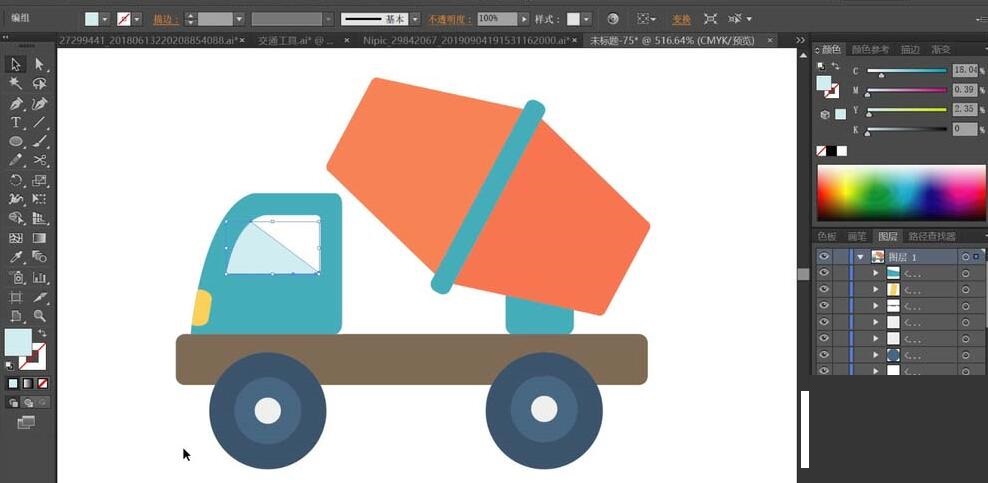Select the Eyedropper tool

click(16, 257)
